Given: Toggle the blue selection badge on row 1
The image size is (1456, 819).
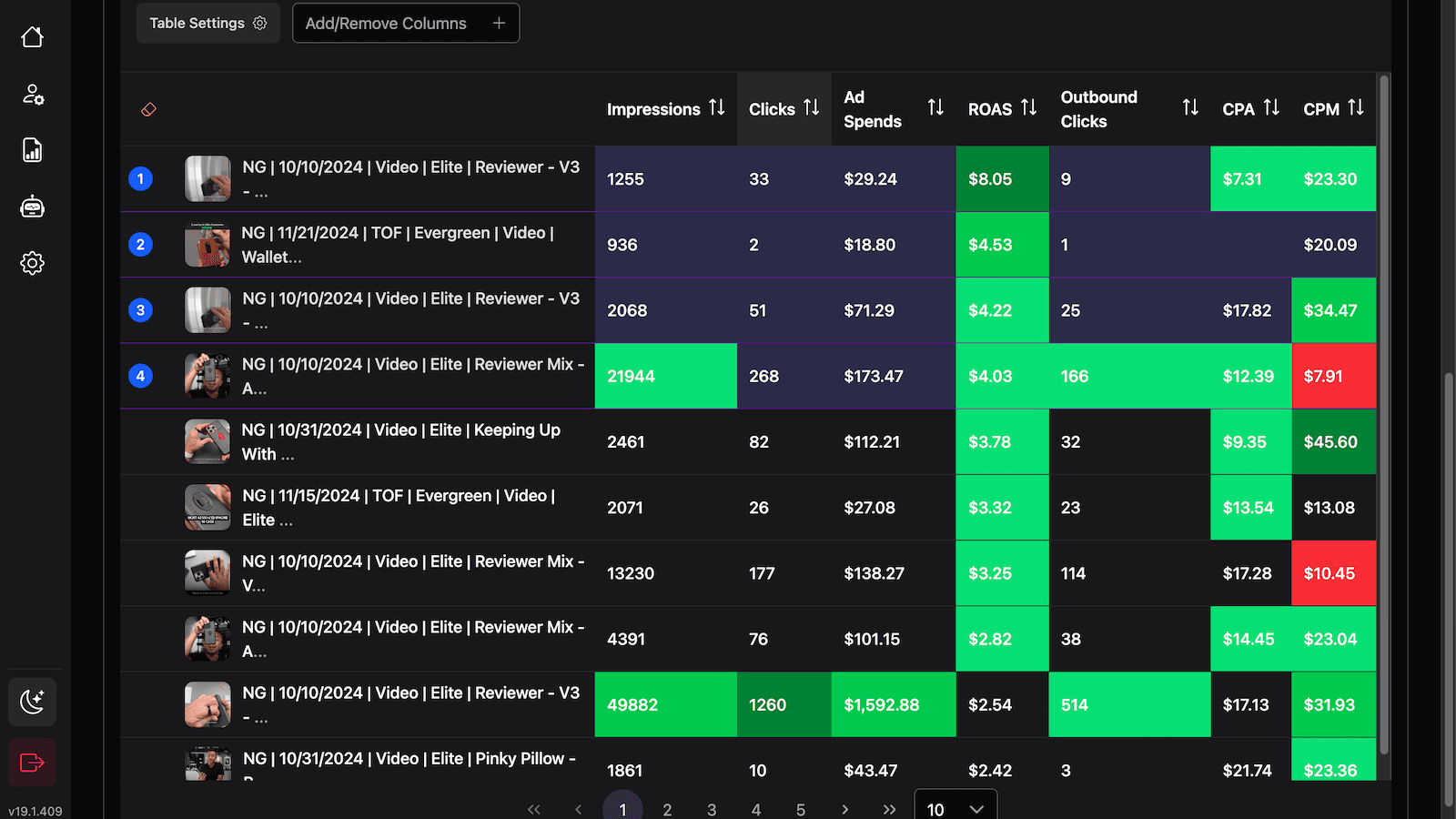Looking at the screenshot, I should pos(140,179).
